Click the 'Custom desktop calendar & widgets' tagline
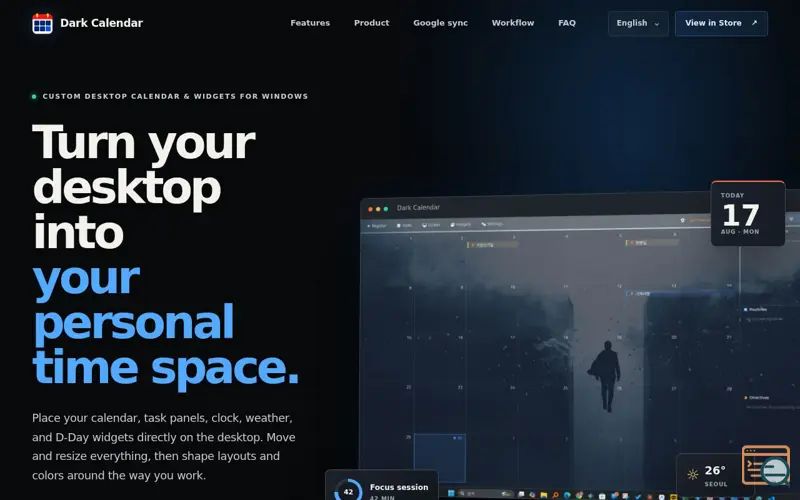 (x=175, y=96)
